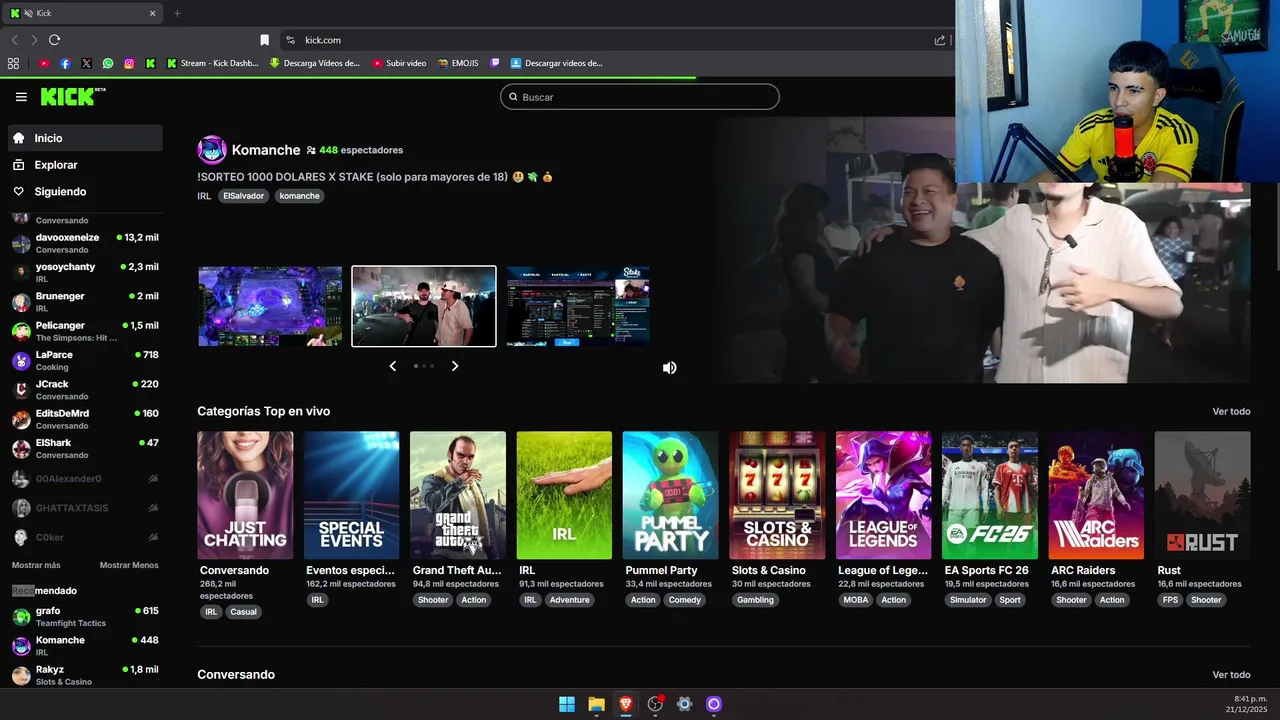Click the MOBA tag under League of Legends
Image resolution: width=1280 pixels, height=720 pixels.
pos(856,600)
